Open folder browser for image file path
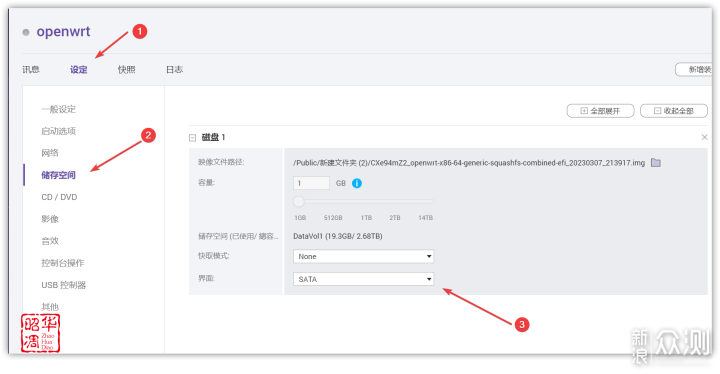This screenshot has height=374, width=720. (656, 163)
